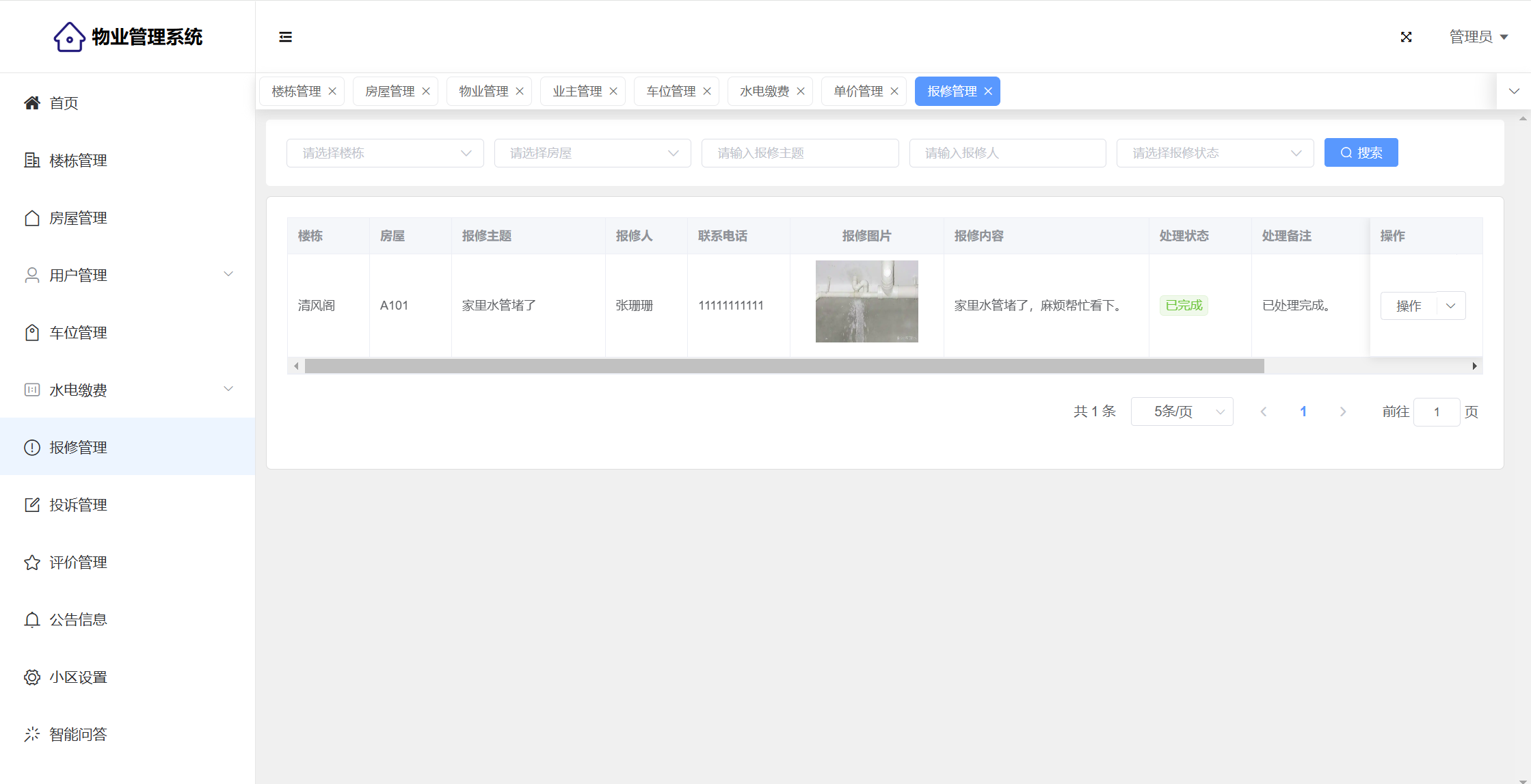Screen dimensions: 1531x784
Task: Click the blue 搜索 button
Action: [1361, 153]
